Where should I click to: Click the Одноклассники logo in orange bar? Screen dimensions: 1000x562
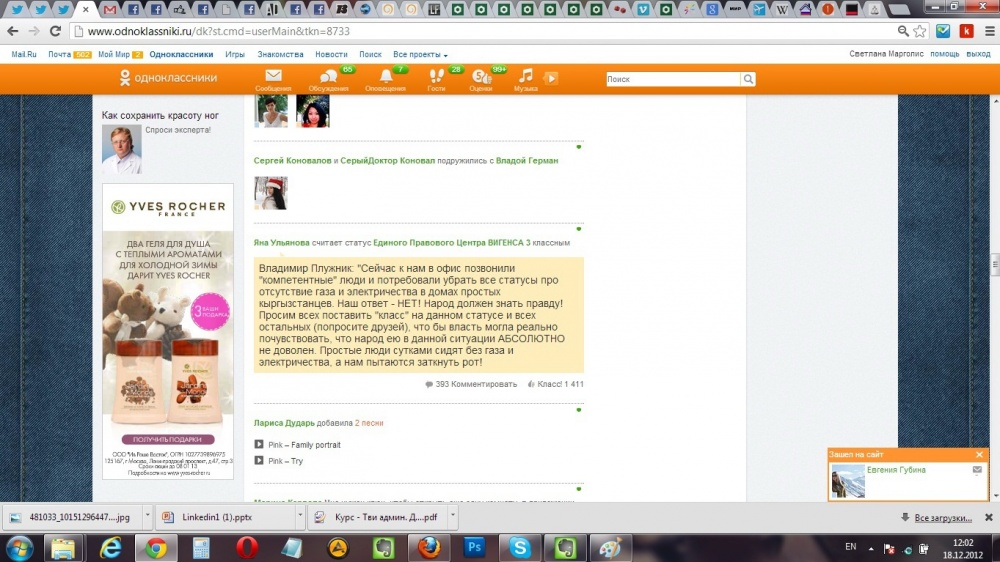tap(168, 78)
